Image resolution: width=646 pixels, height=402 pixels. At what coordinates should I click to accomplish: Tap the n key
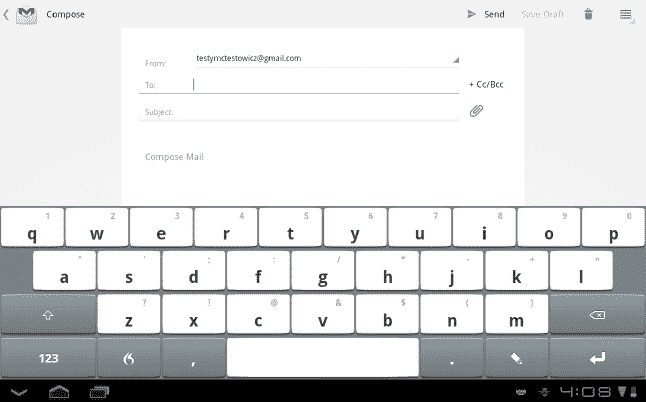coord(452,314)
